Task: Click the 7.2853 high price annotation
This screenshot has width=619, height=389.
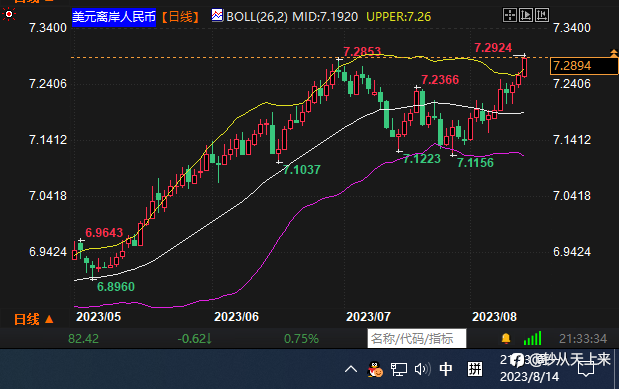Action: coord(362,51)
